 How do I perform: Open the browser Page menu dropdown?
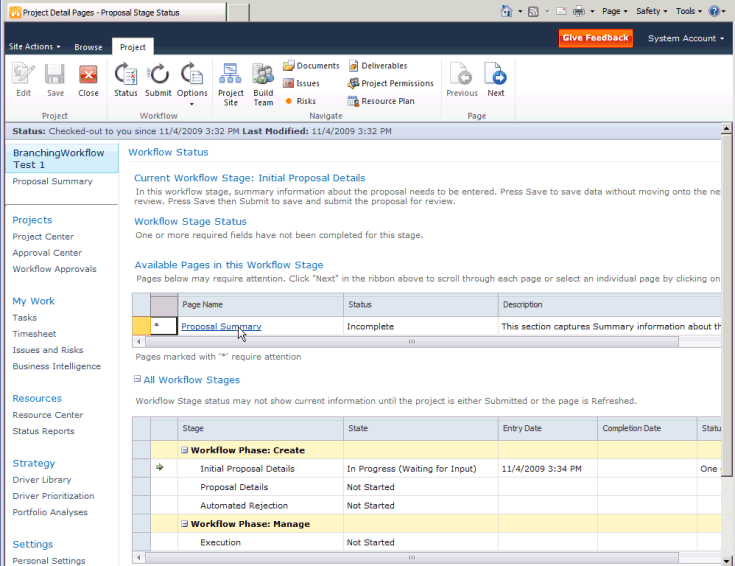[x=615, y=11]
